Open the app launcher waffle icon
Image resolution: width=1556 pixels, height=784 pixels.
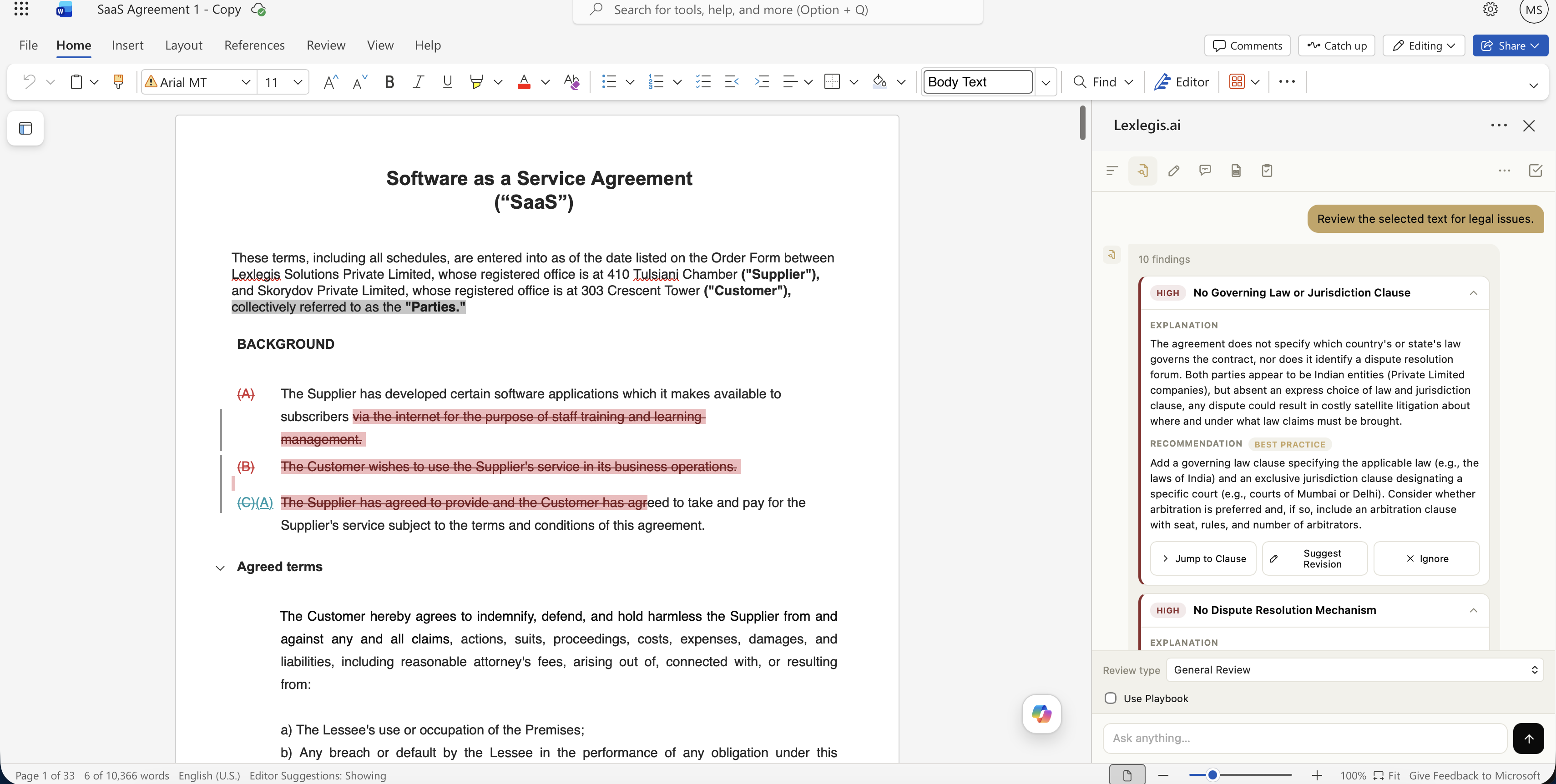21,9
